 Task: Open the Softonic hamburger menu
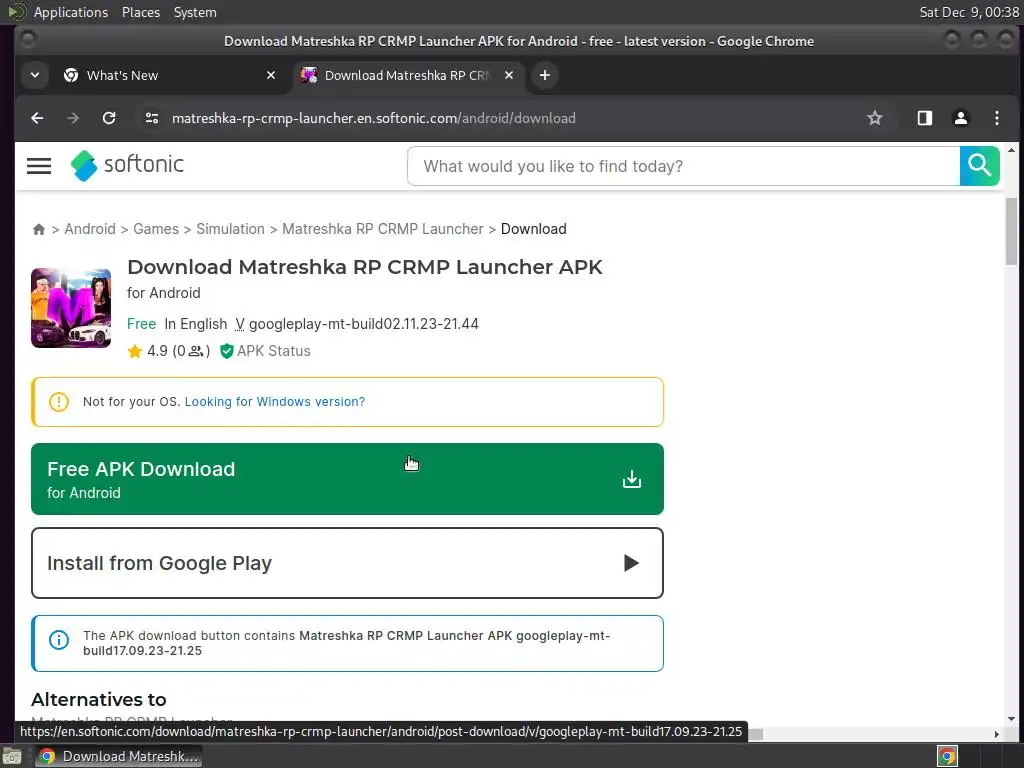pyautogui.click(x=39, y=166)
